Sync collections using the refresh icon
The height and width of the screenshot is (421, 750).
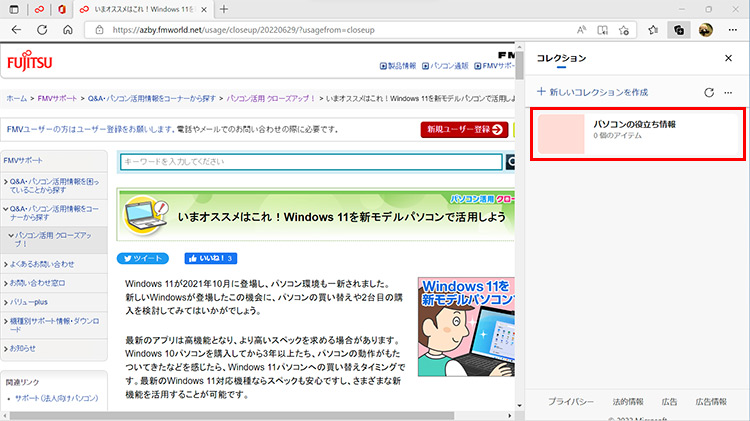click(x=709, y=91)
